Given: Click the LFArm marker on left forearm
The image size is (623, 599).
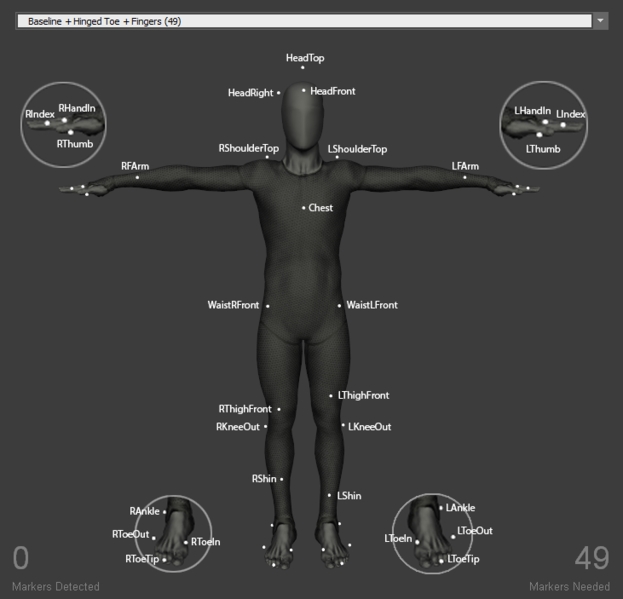Looking at the screenshot, I should click(464, 177).
